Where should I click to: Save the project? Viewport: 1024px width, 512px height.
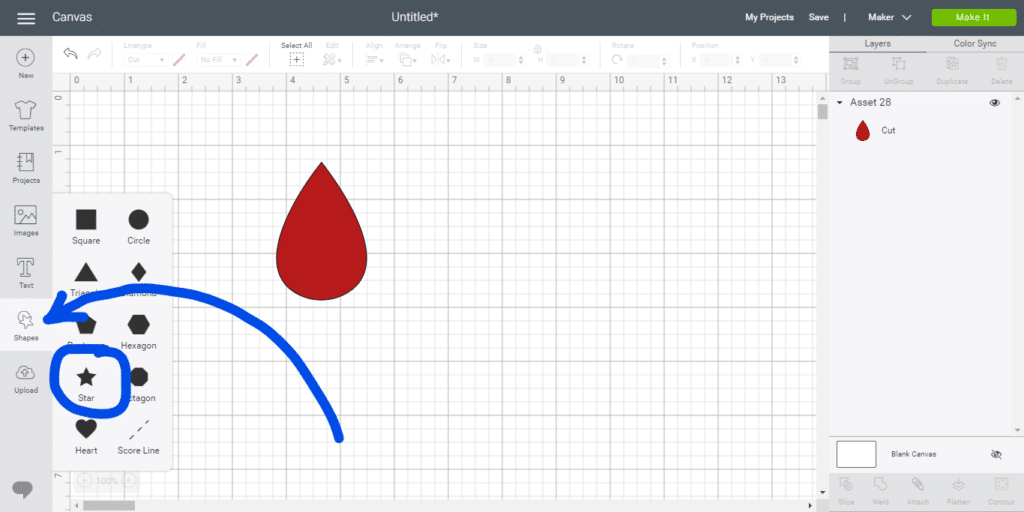(x=818, y=18)
